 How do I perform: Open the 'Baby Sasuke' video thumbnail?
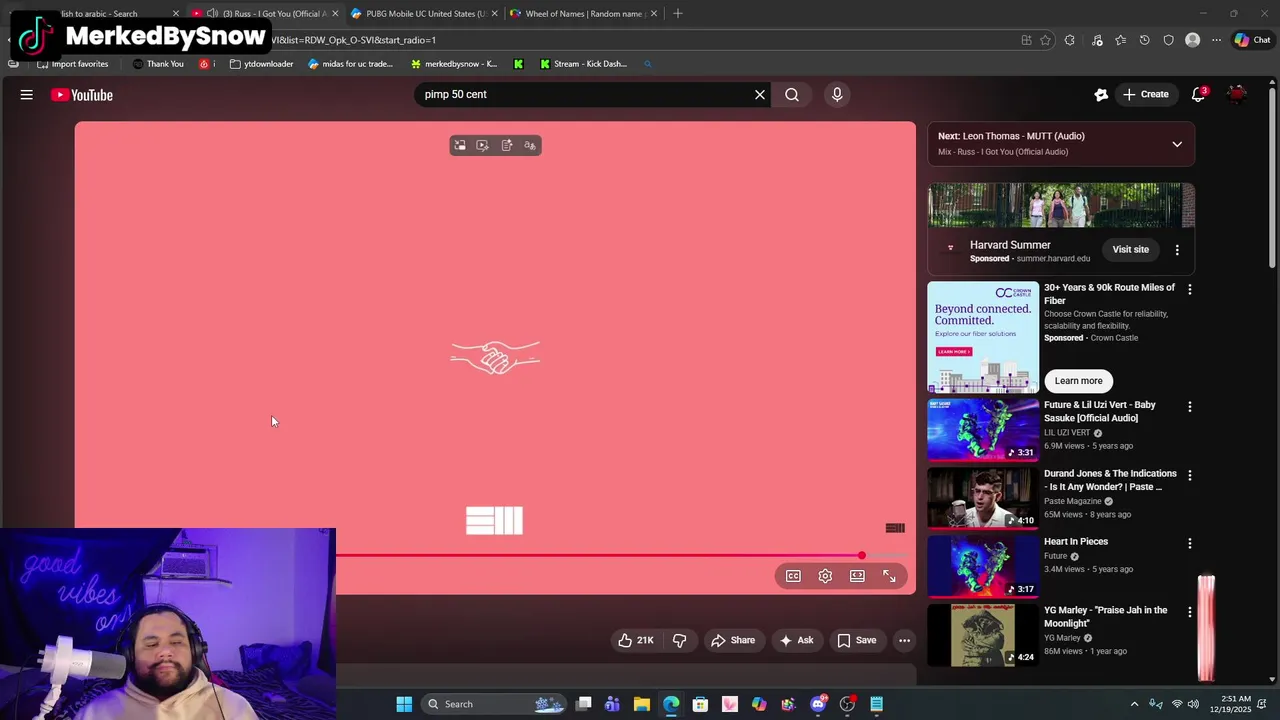[983, 429]
